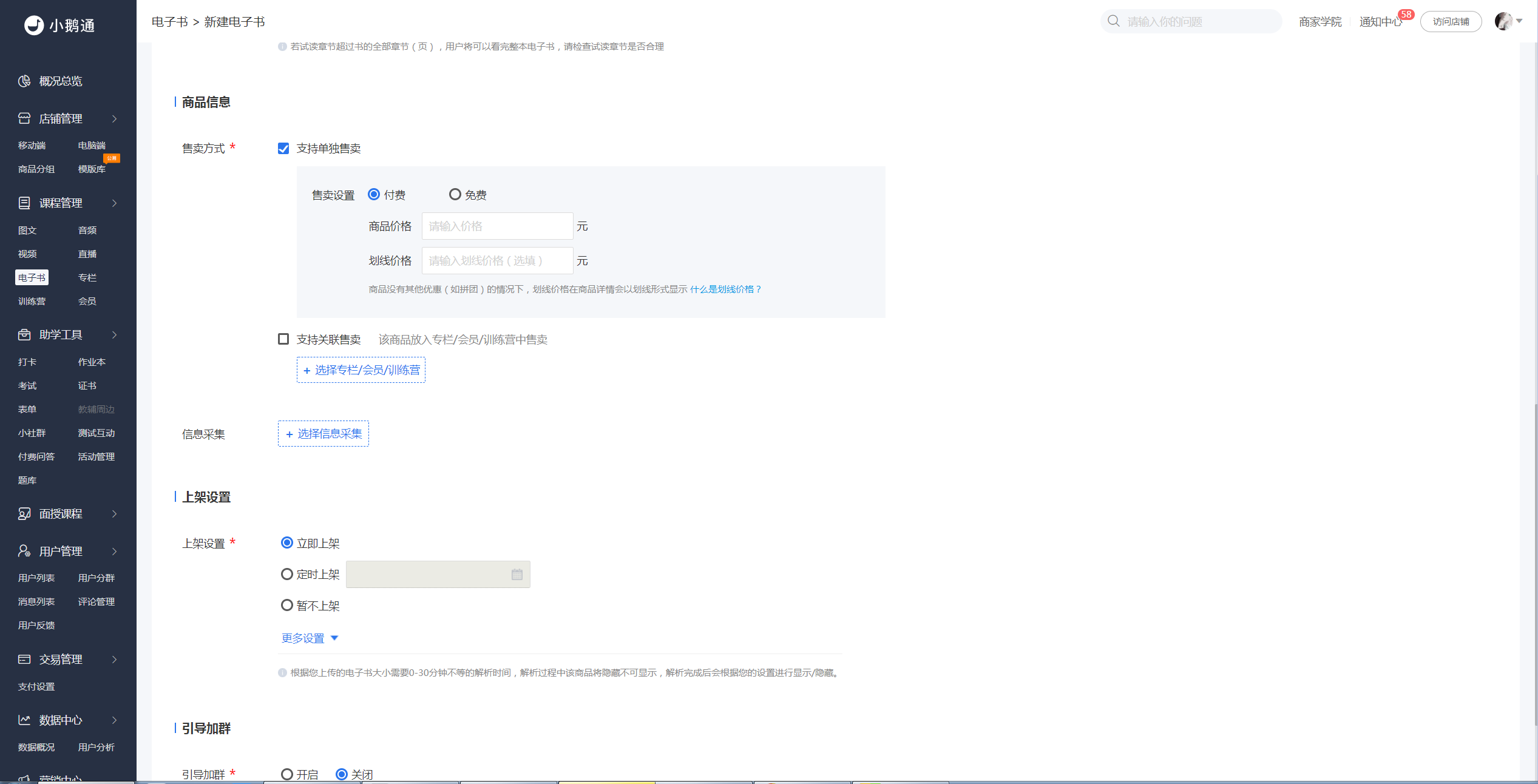
Task: Click the 助学工具 toolbox icon
Action: [x=24, y=334]
